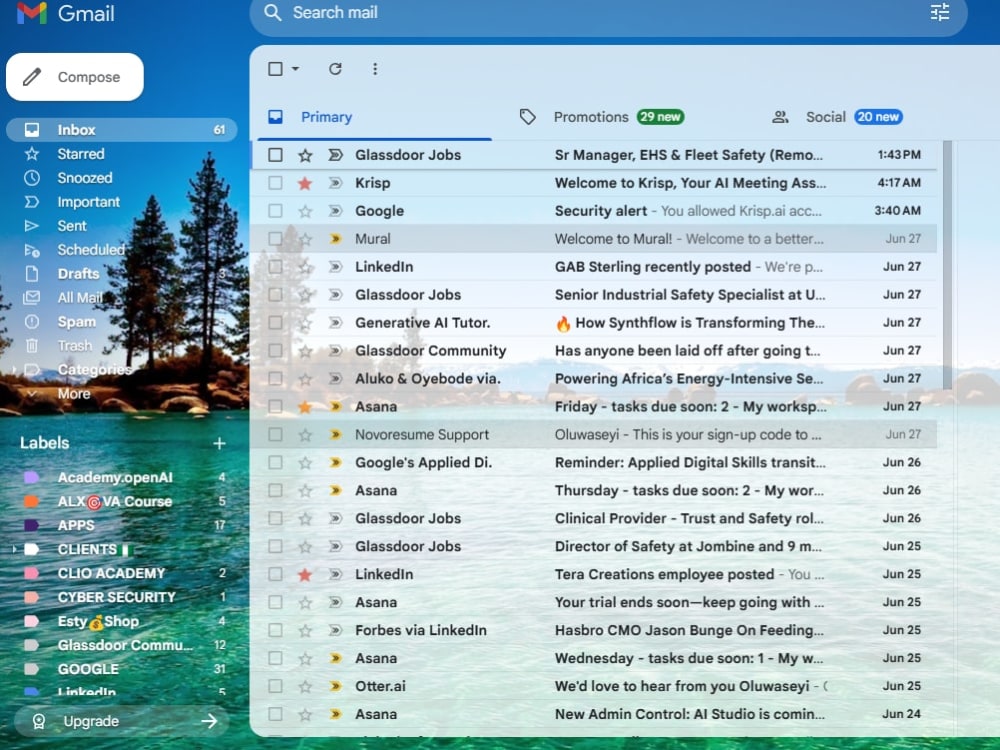
Task: Click the Upgrade badge icon
Action: (39, 721)
